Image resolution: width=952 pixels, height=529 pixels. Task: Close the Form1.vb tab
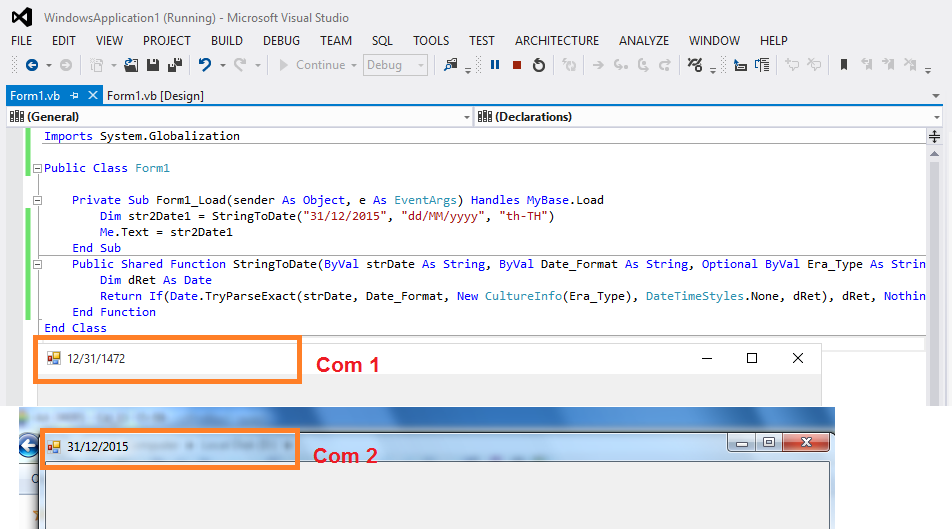coord(93,95)
